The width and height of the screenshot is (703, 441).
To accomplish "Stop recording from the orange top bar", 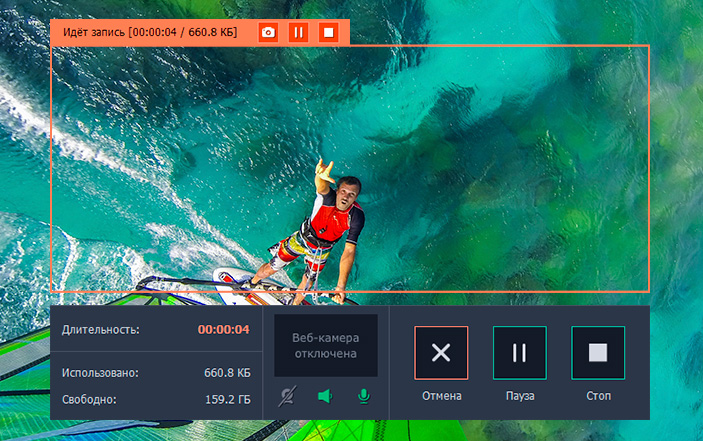I will [328, 32].
